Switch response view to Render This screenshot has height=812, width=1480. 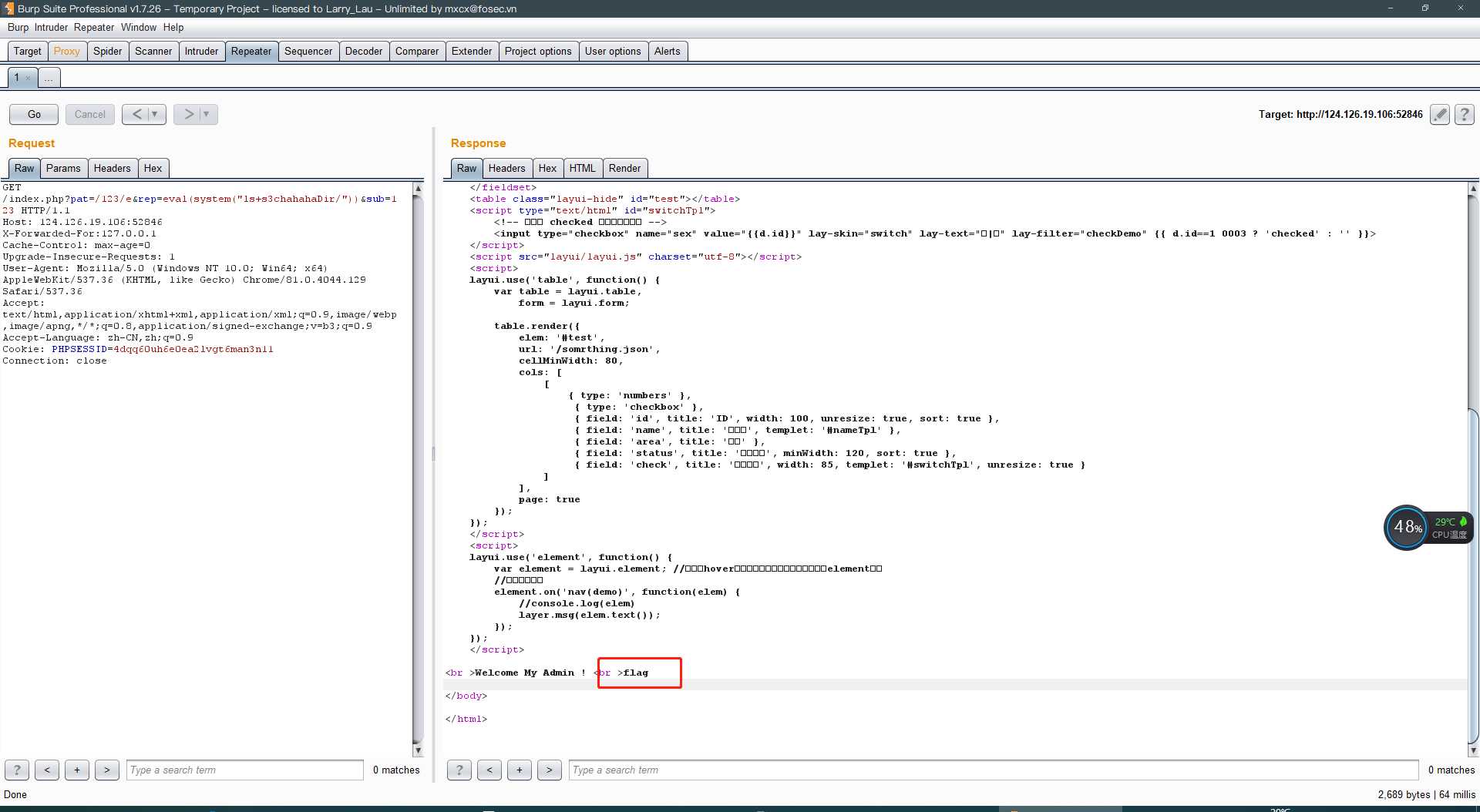pyautogui.click(x=625, y=168)
